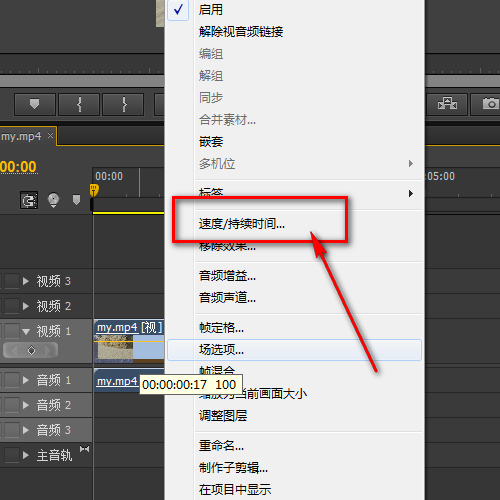This screenshot has height=500, width=500.
Task: Go to next keyframe arrow on Video 1
Action: click(48, 350)
